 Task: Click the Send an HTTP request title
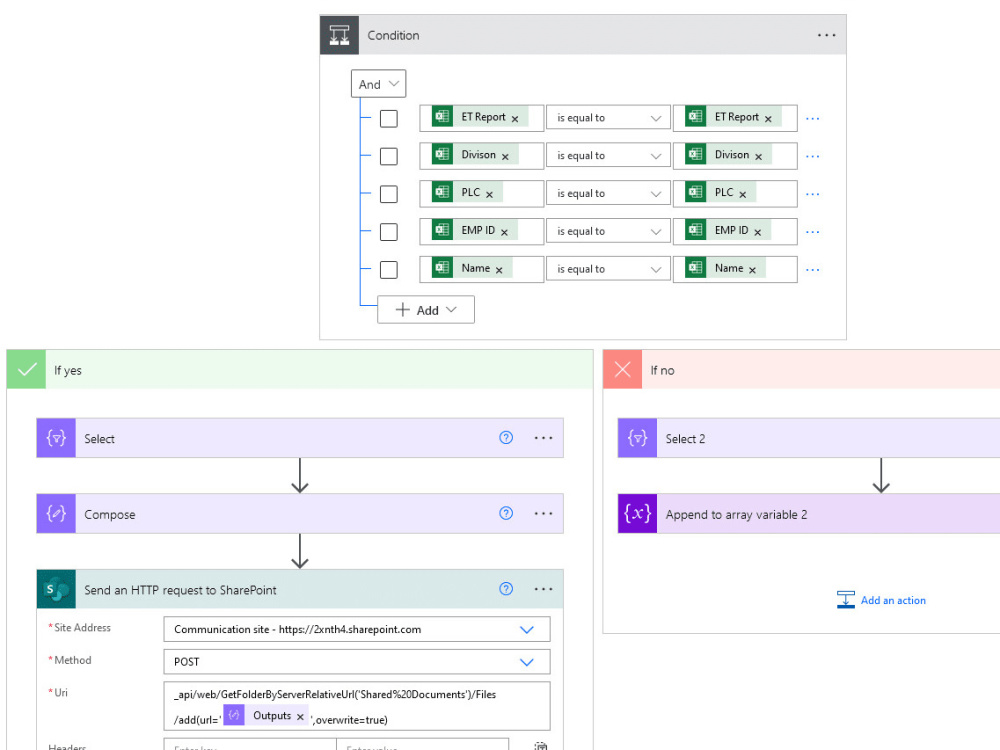tap(180, 590)
